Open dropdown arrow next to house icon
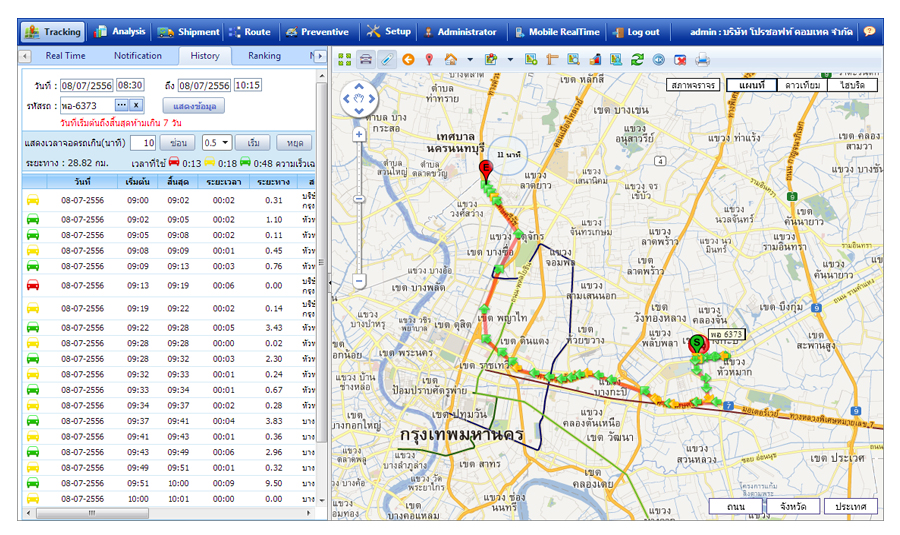Viewport: 900px width, 535px height. 470,59
